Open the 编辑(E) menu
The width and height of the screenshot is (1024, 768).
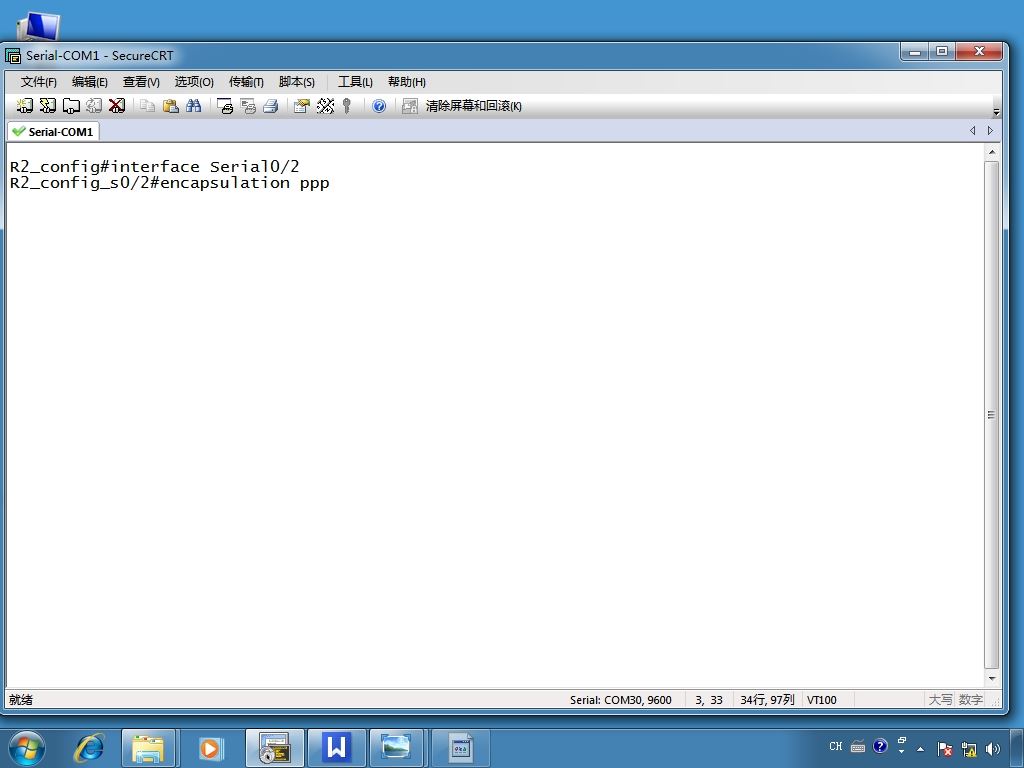pos(89,82)
